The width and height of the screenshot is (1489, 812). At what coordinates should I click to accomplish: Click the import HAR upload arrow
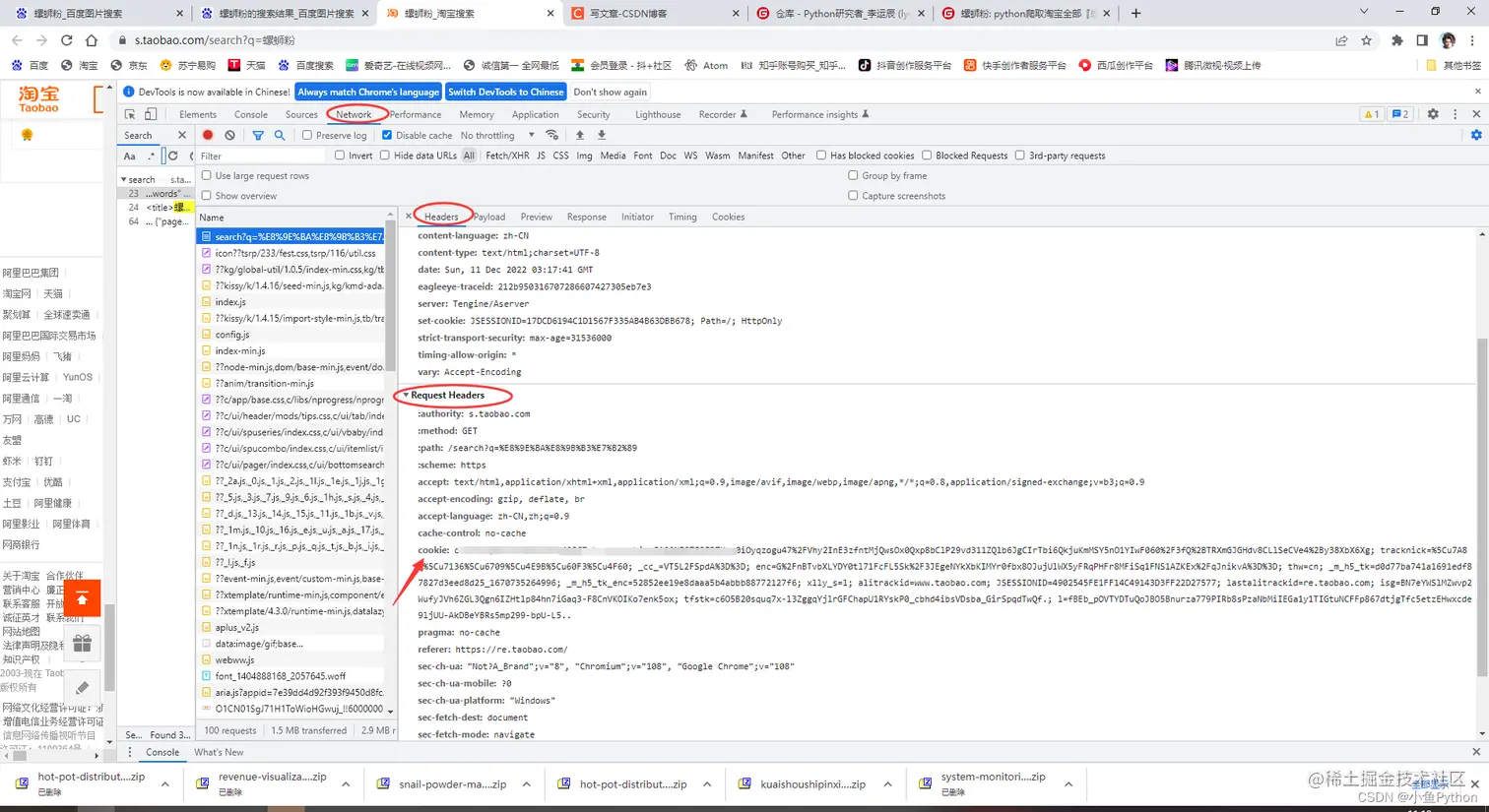click(580, 135)
